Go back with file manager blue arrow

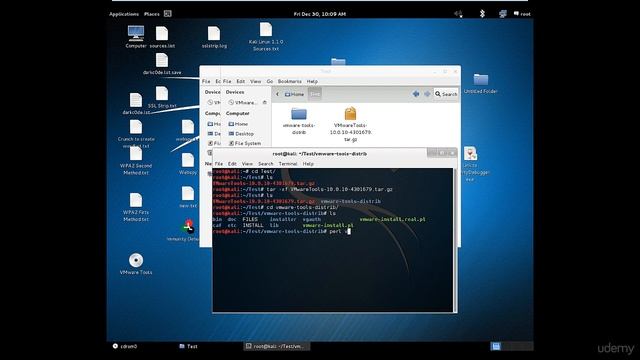point(416,94)
